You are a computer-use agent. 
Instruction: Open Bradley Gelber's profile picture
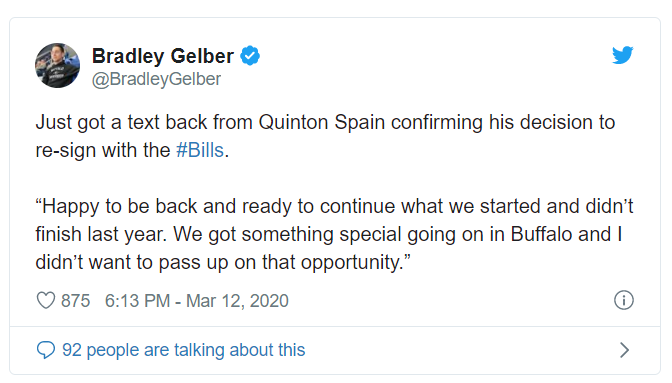57,65
